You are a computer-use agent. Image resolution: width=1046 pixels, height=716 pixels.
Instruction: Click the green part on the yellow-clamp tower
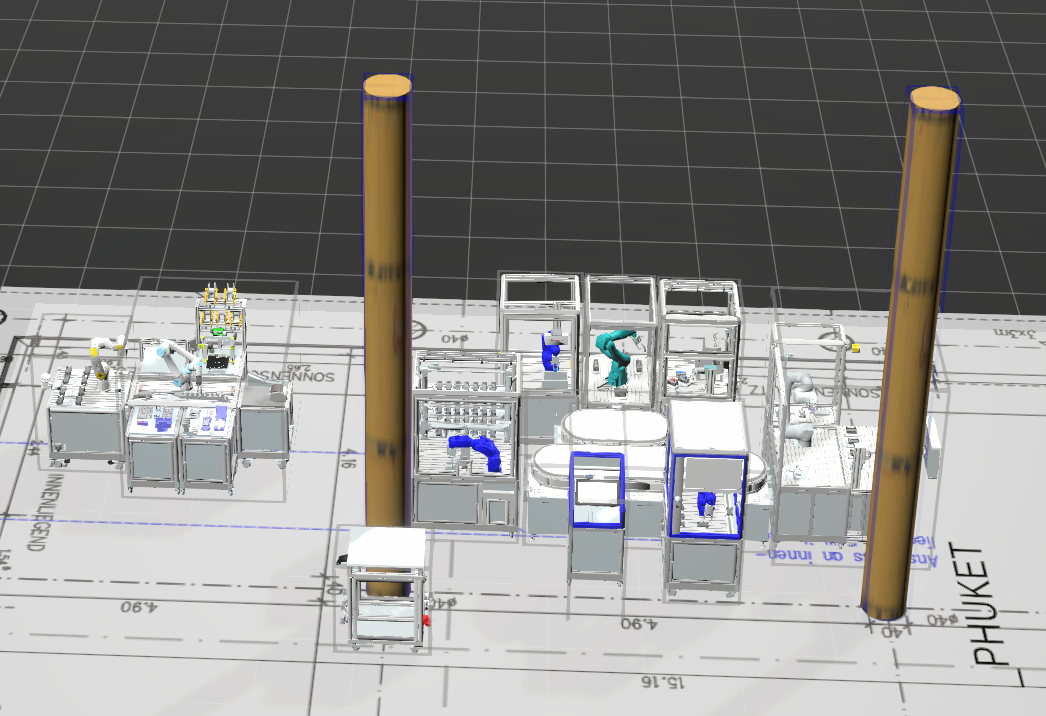click(x=218, y=327)
